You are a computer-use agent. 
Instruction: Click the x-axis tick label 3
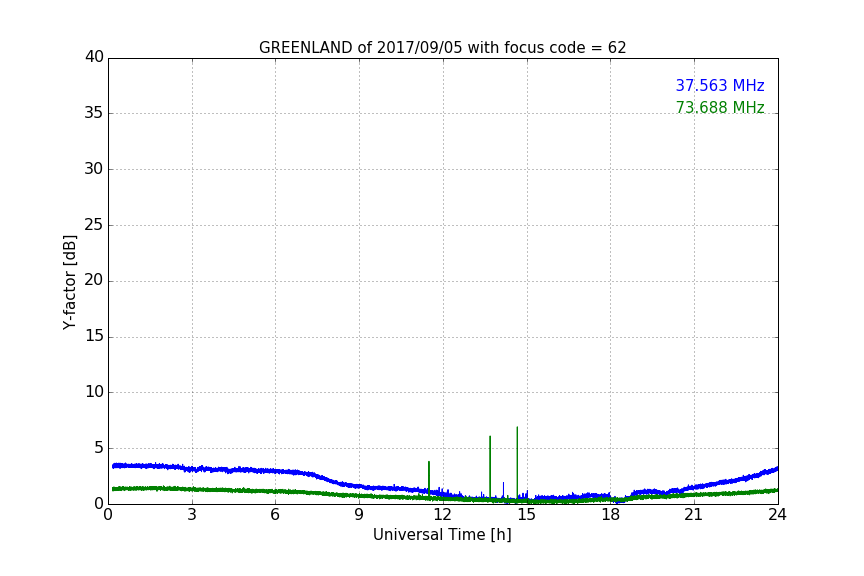tap(192, 515)
